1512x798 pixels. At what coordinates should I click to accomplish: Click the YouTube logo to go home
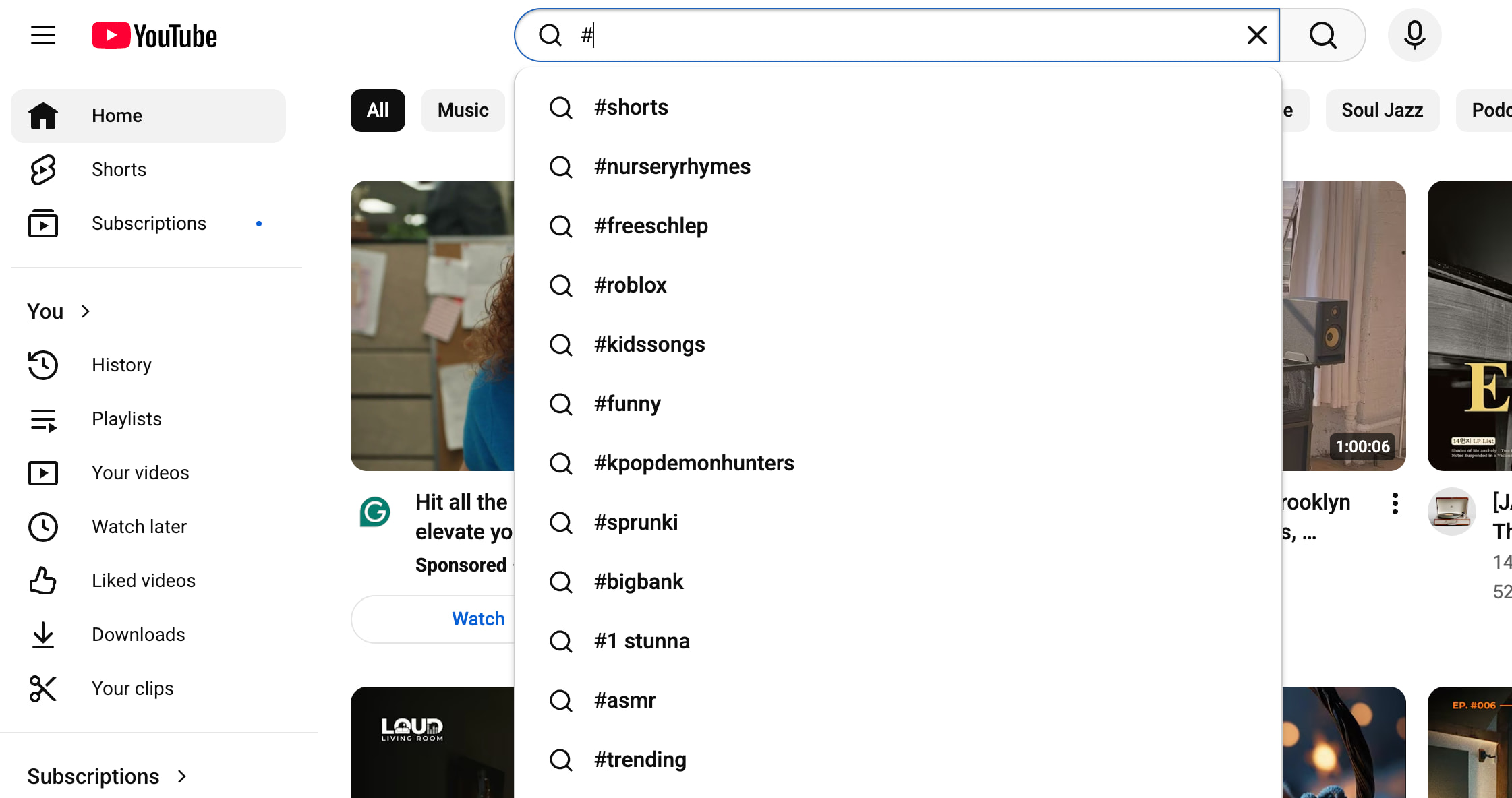coord(154,35)
